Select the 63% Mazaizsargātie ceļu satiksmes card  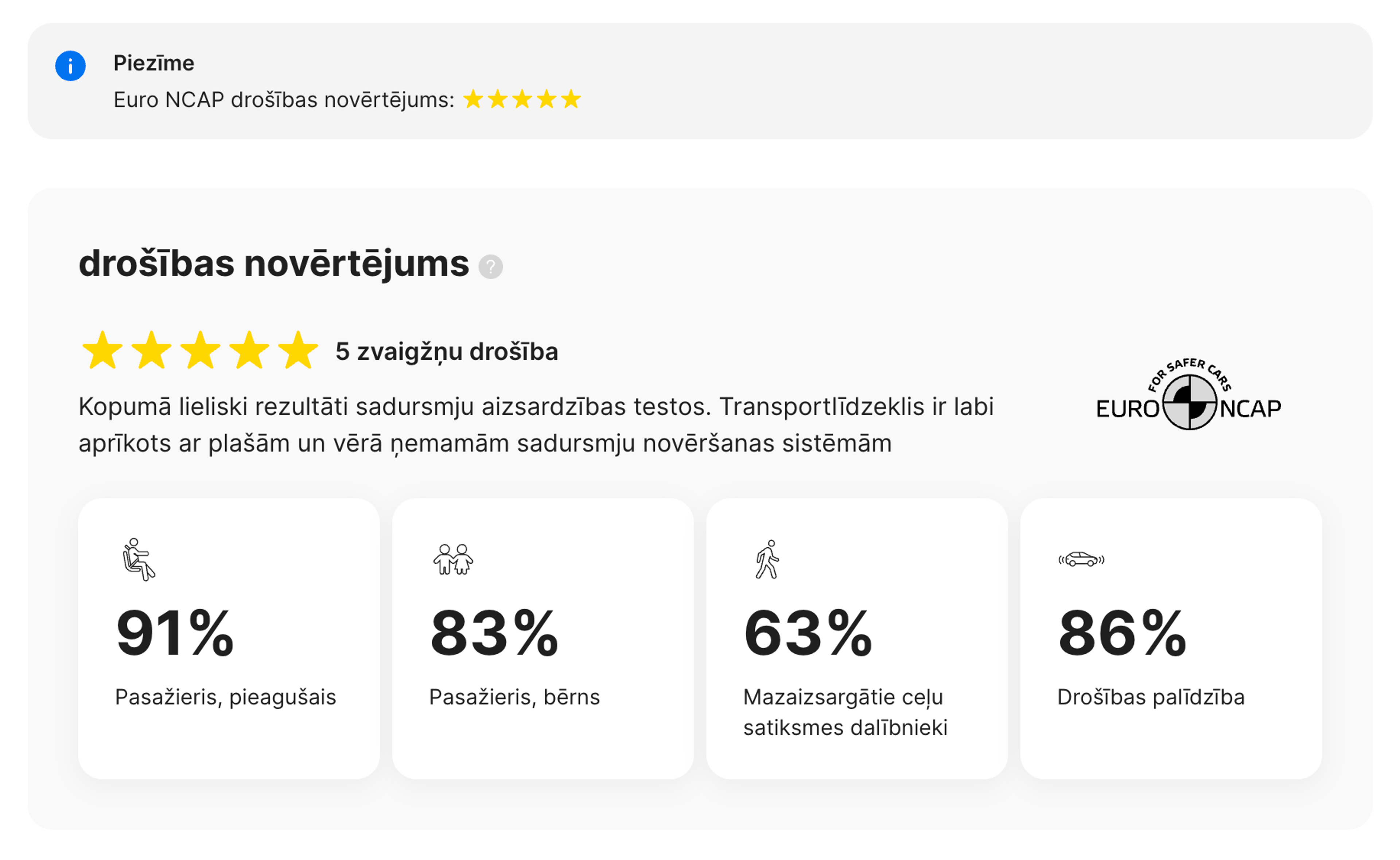pos(857,639)
